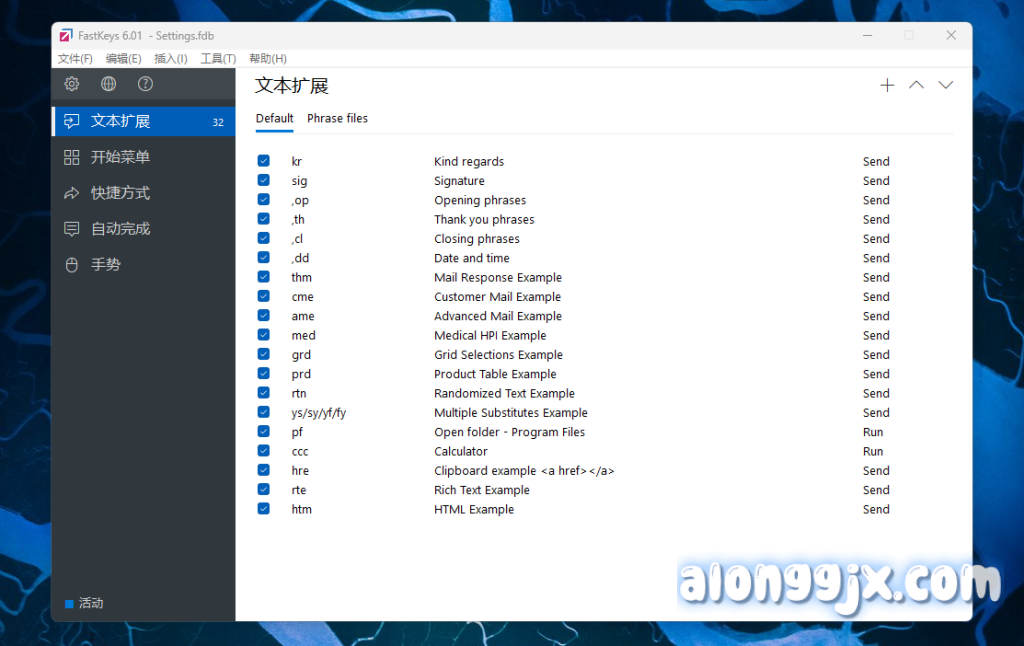Select 开始菜单 in the sidebar

[120, 157]
